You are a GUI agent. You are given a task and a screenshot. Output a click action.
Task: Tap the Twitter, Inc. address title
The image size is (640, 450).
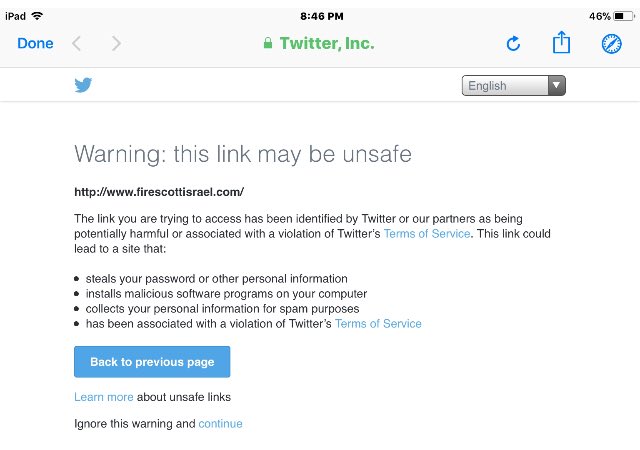click(327, 43)
